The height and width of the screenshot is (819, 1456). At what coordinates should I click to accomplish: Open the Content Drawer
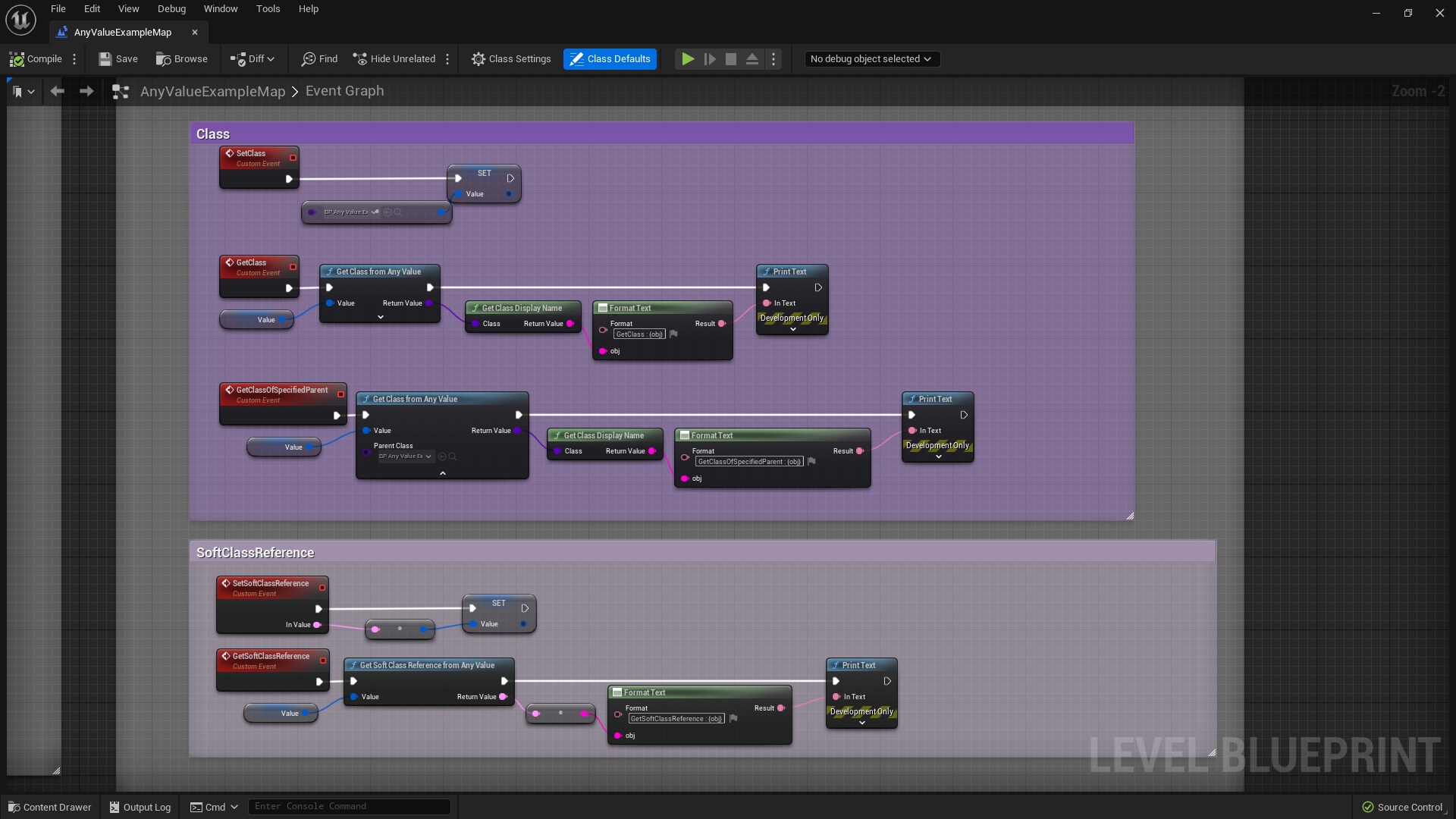tap(49, 807)
